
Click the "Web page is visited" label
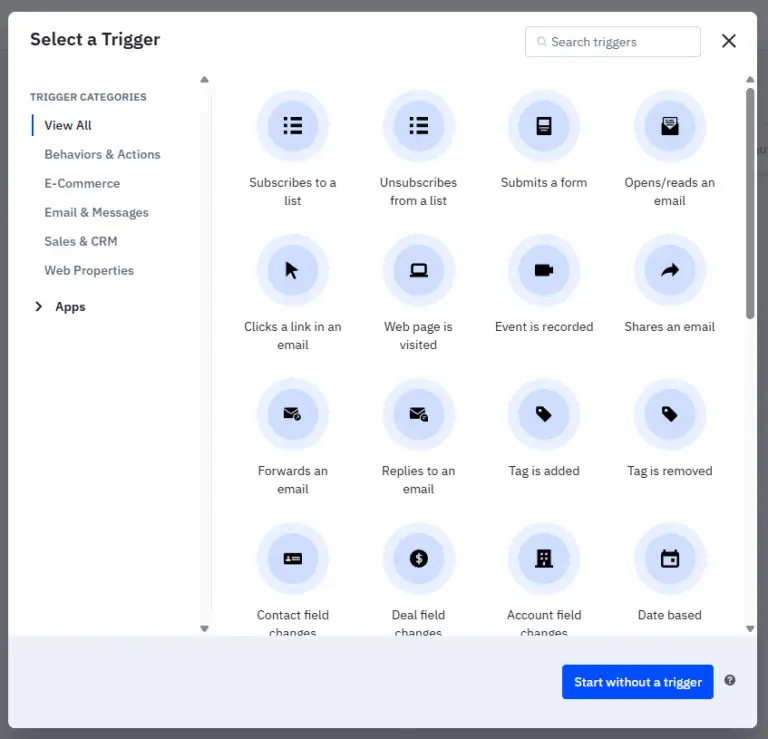click(418, 336)
